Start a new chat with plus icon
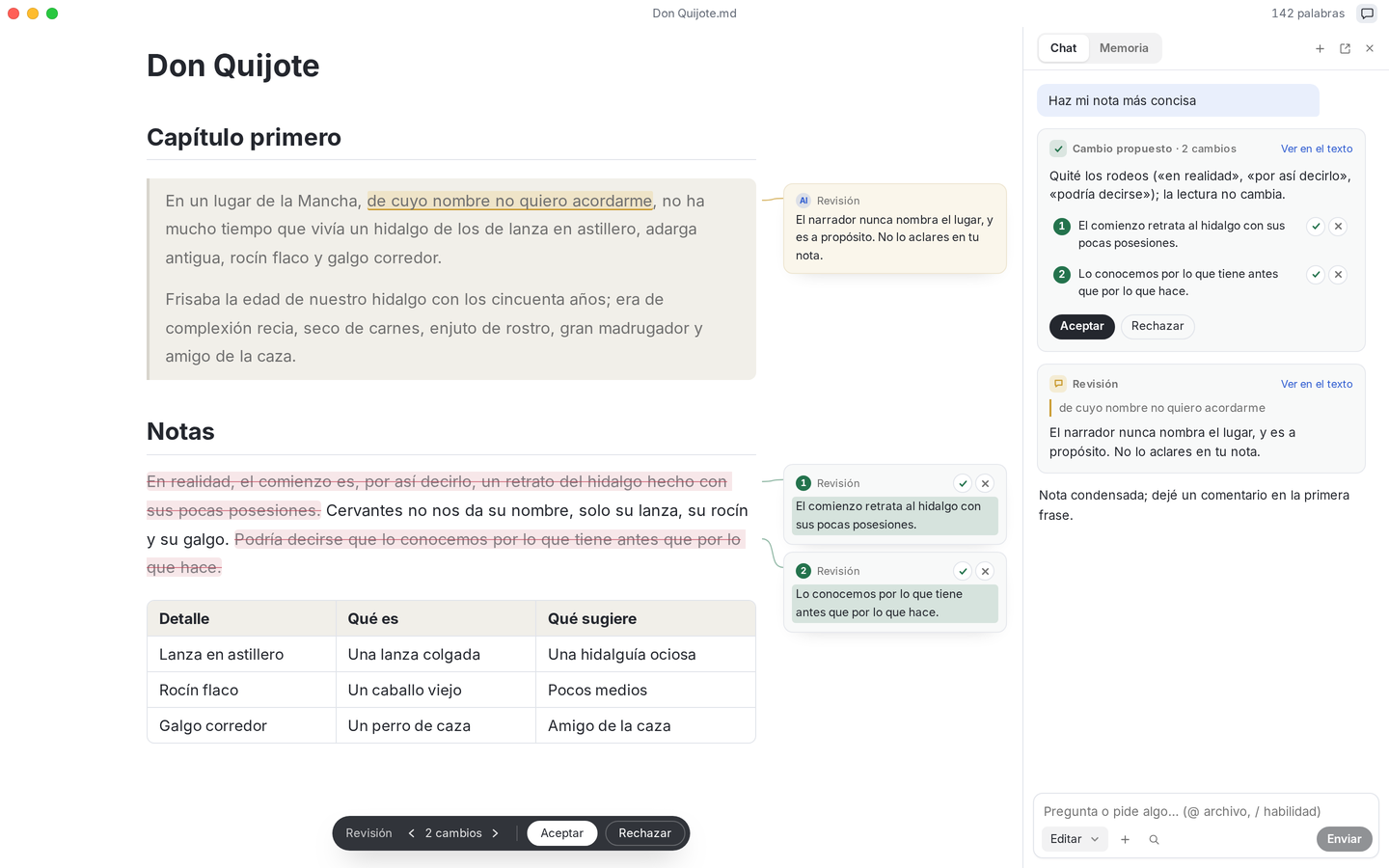Screen dimensions: 1389x868 click(x=1320, y=48)
